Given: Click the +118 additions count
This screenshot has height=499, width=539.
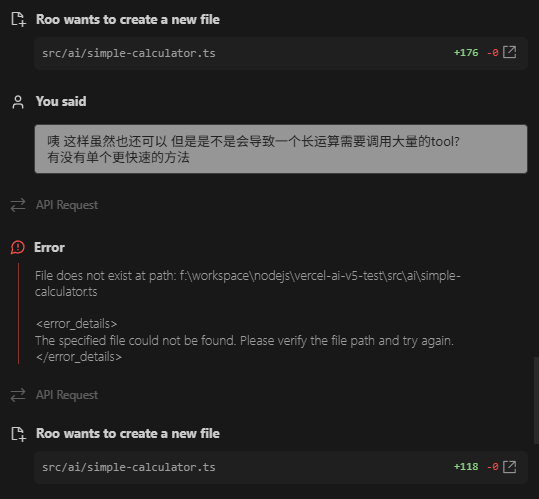Looking at the screenshot, I should pos(466,467).
